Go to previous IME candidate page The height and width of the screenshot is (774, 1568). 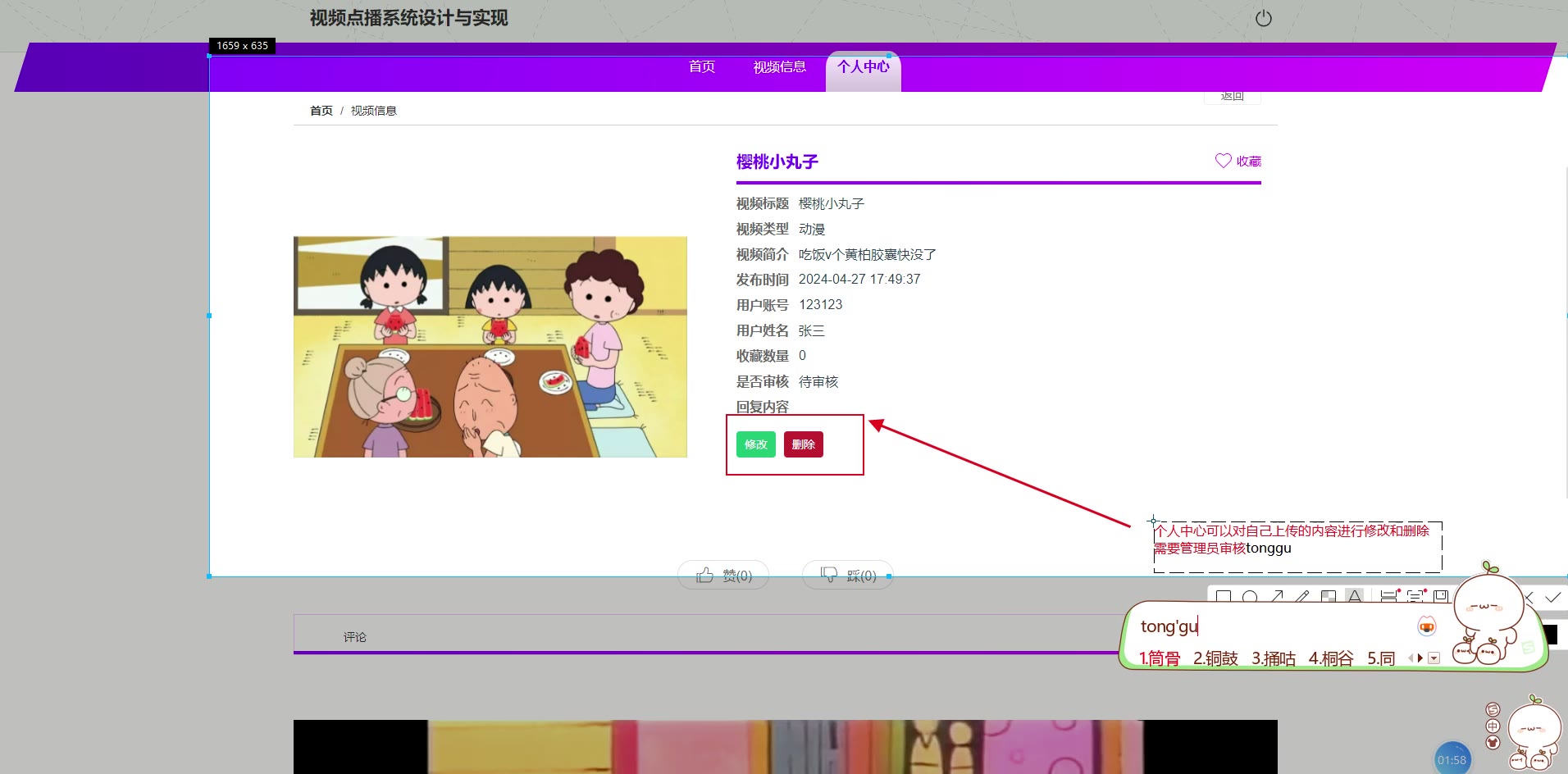(x=1411, y=658)
